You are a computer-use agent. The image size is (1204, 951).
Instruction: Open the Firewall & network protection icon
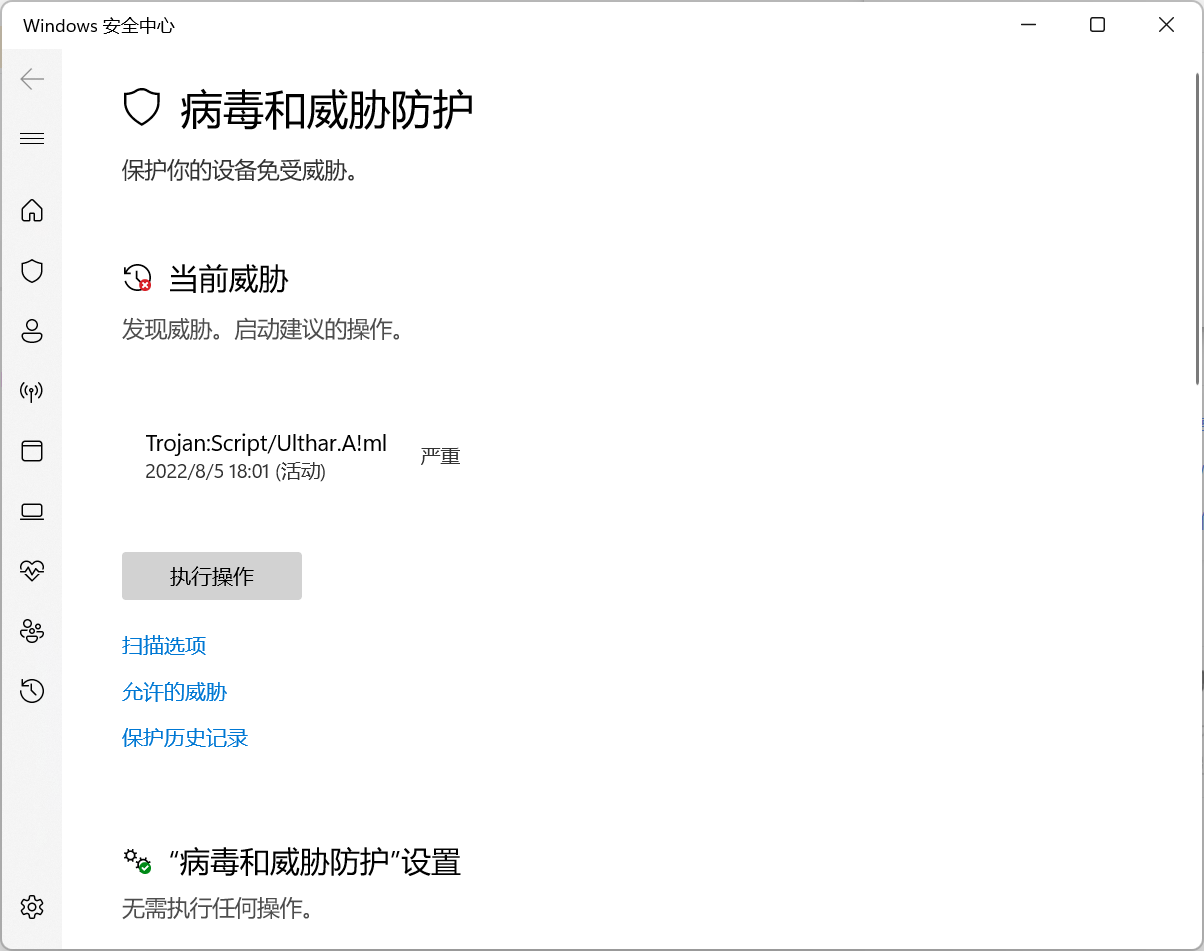tap(32, 391)
